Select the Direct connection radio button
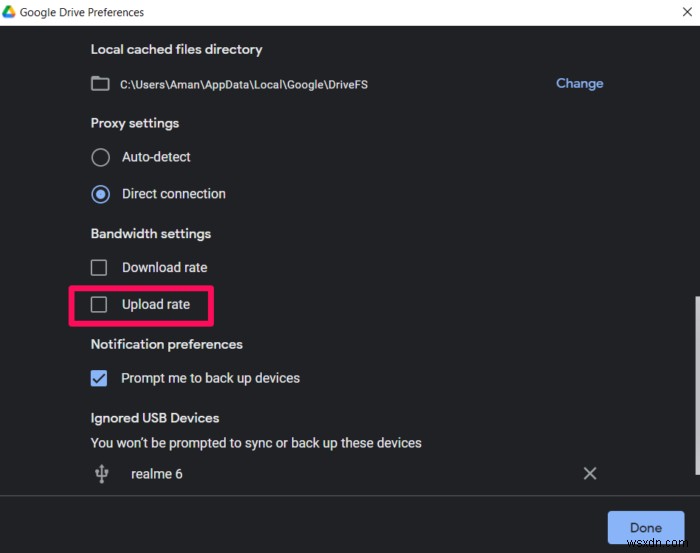700x553 pixels. coord(100,194)
